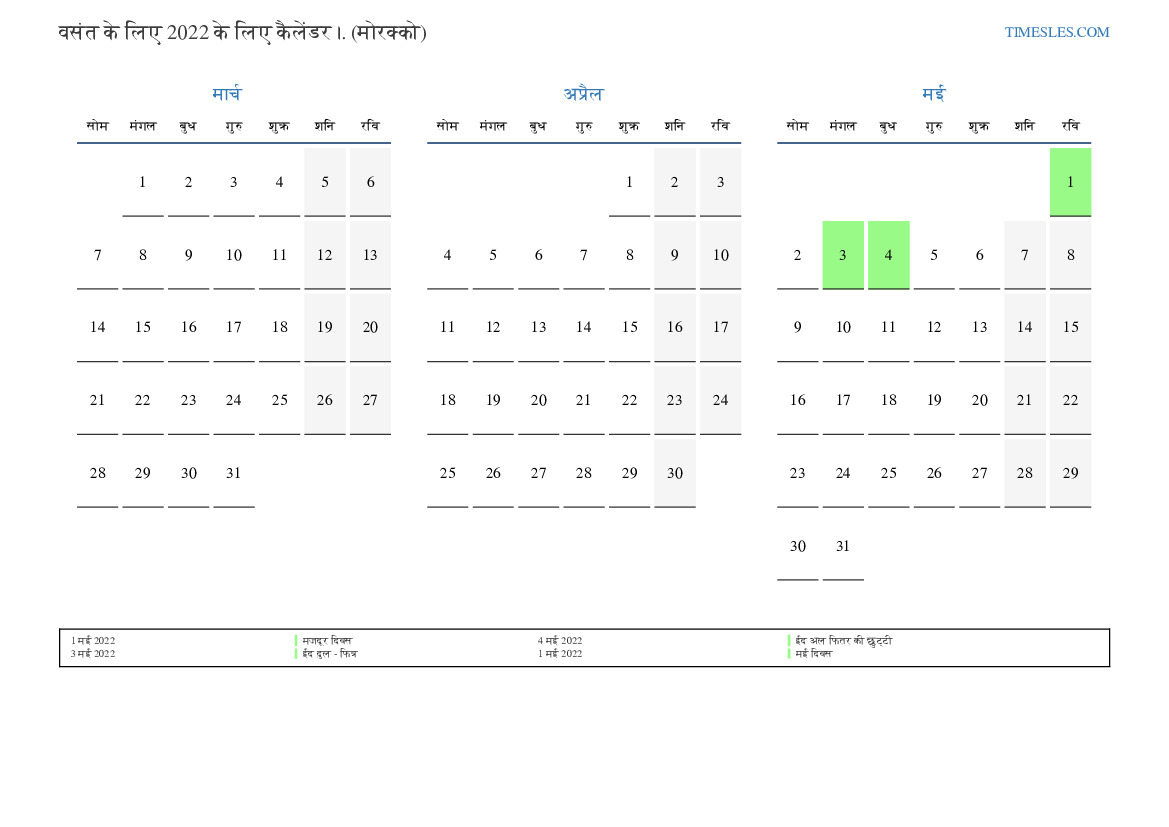Select date 2 in मई

797,255
